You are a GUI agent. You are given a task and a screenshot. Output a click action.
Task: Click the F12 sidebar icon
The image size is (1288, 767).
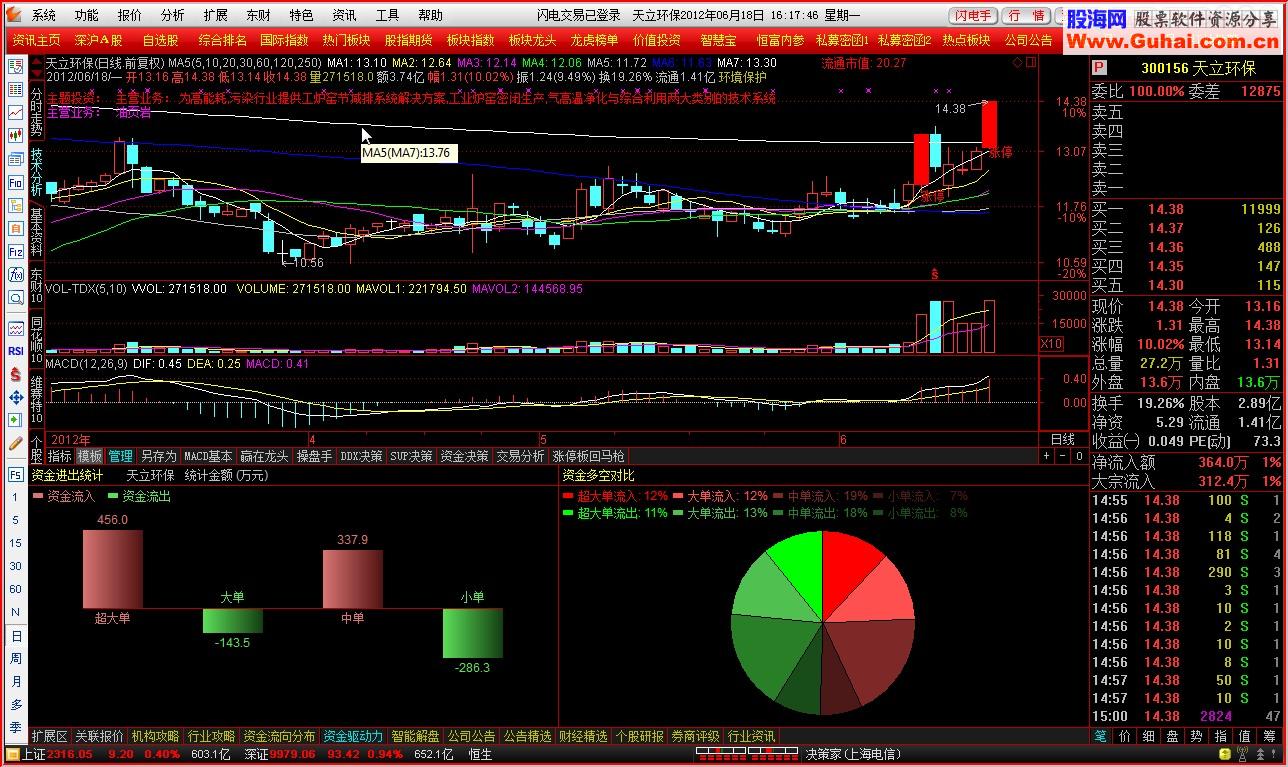pyautogui.click(x=16, y=251)
